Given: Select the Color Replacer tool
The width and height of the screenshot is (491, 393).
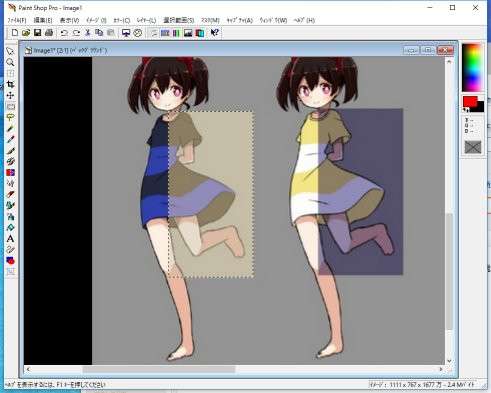Looking at the screenshot, I should (10, 172).
